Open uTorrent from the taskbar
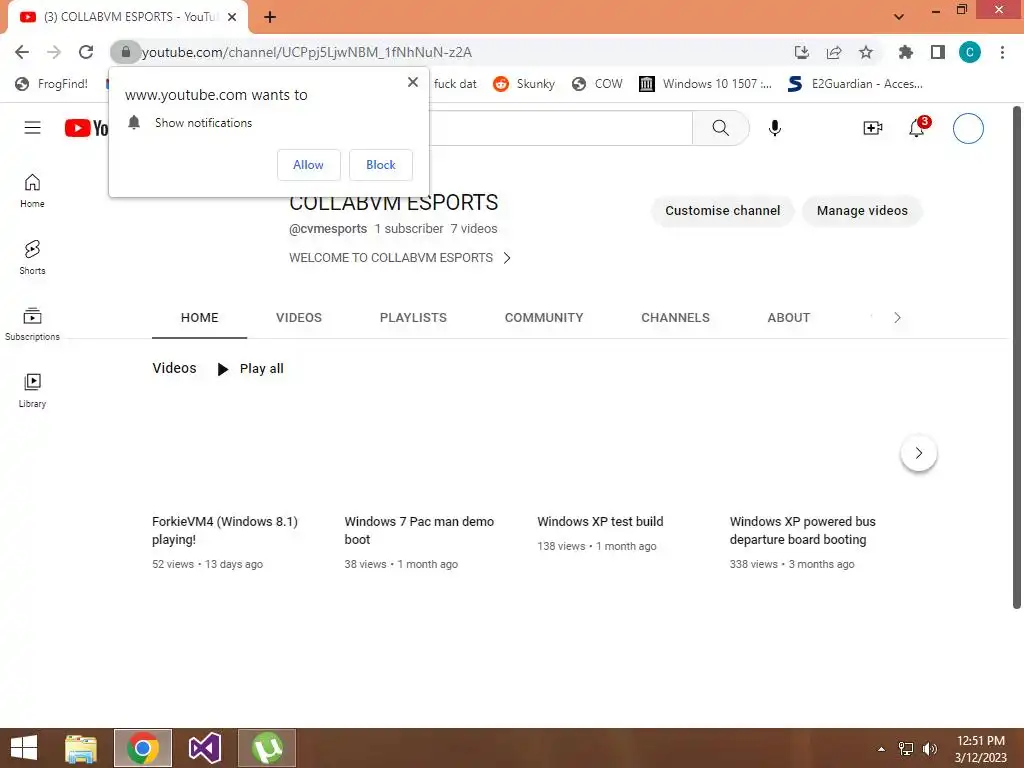Screen dimensions: 1024x768 [267, 748]
